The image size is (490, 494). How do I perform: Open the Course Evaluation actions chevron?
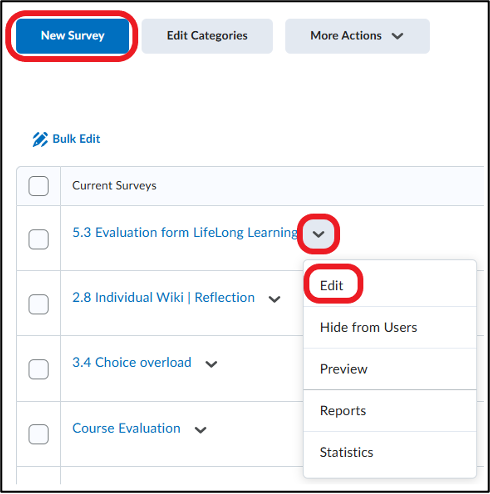point(200,430)
